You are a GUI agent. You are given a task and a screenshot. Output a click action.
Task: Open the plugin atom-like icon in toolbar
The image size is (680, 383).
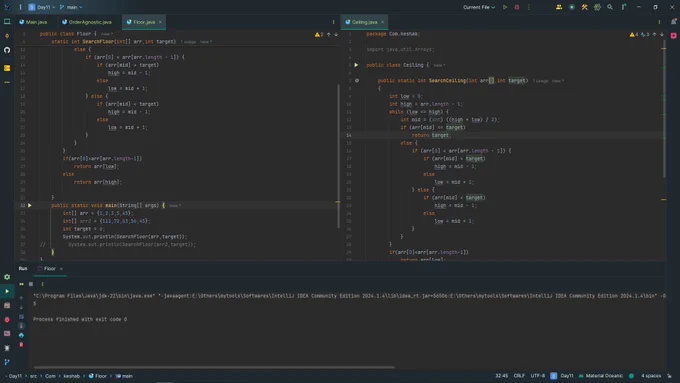click(x=597, y=7)
